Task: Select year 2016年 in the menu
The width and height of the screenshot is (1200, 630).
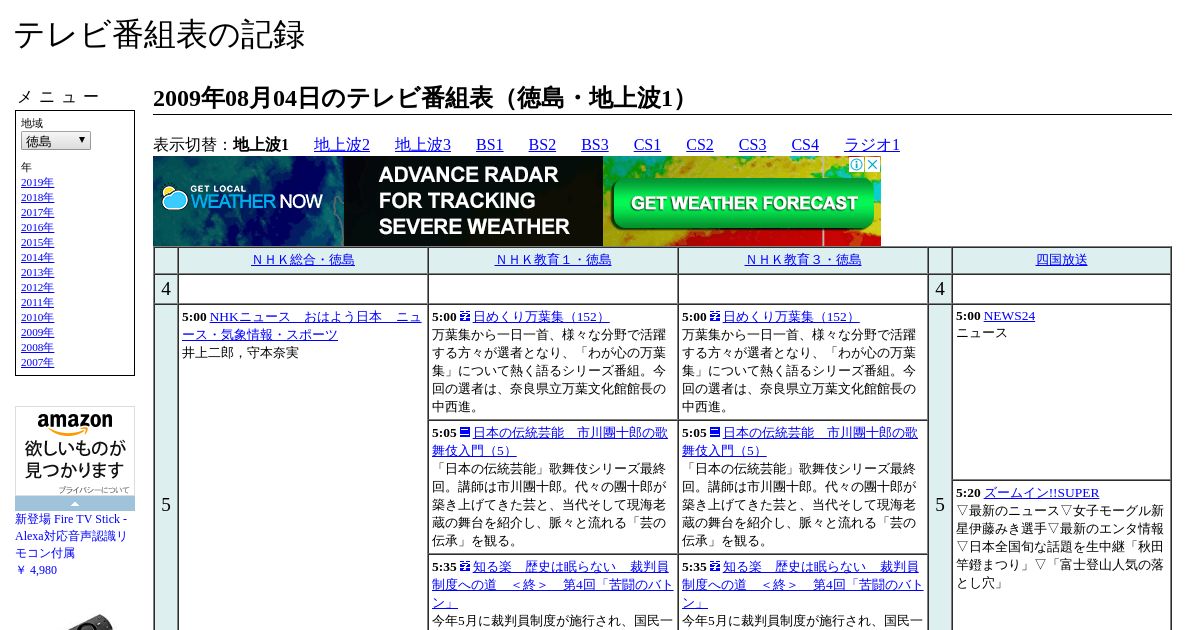Action: point(37,228)
